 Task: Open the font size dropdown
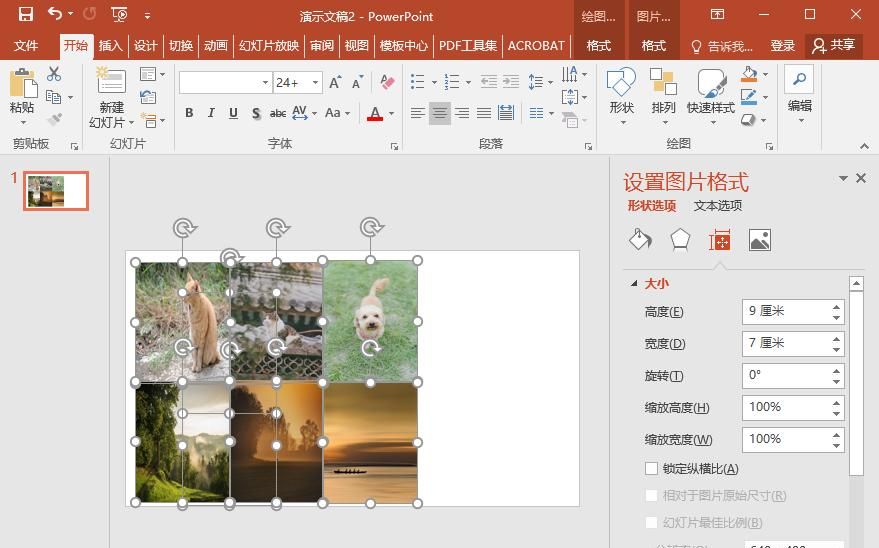point(316,83)
